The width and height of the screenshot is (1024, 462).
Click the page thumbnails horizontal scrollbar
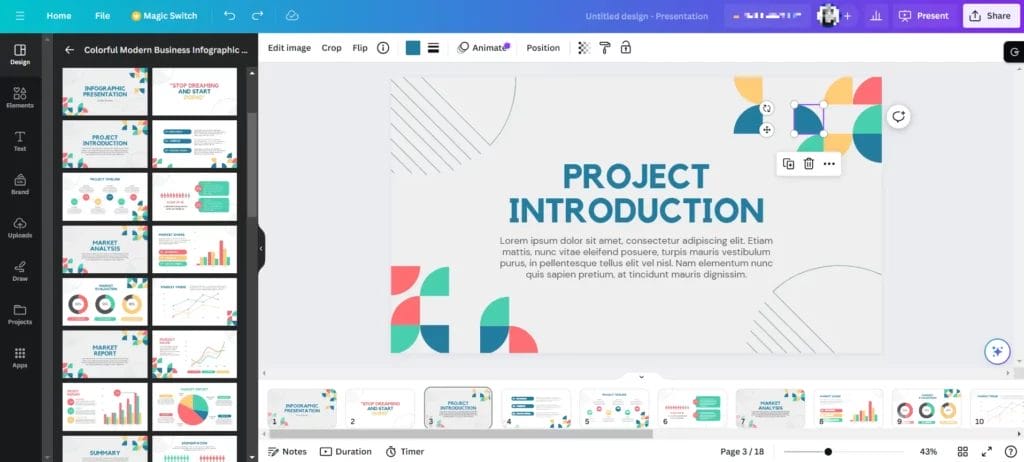[x=460, y=434]
